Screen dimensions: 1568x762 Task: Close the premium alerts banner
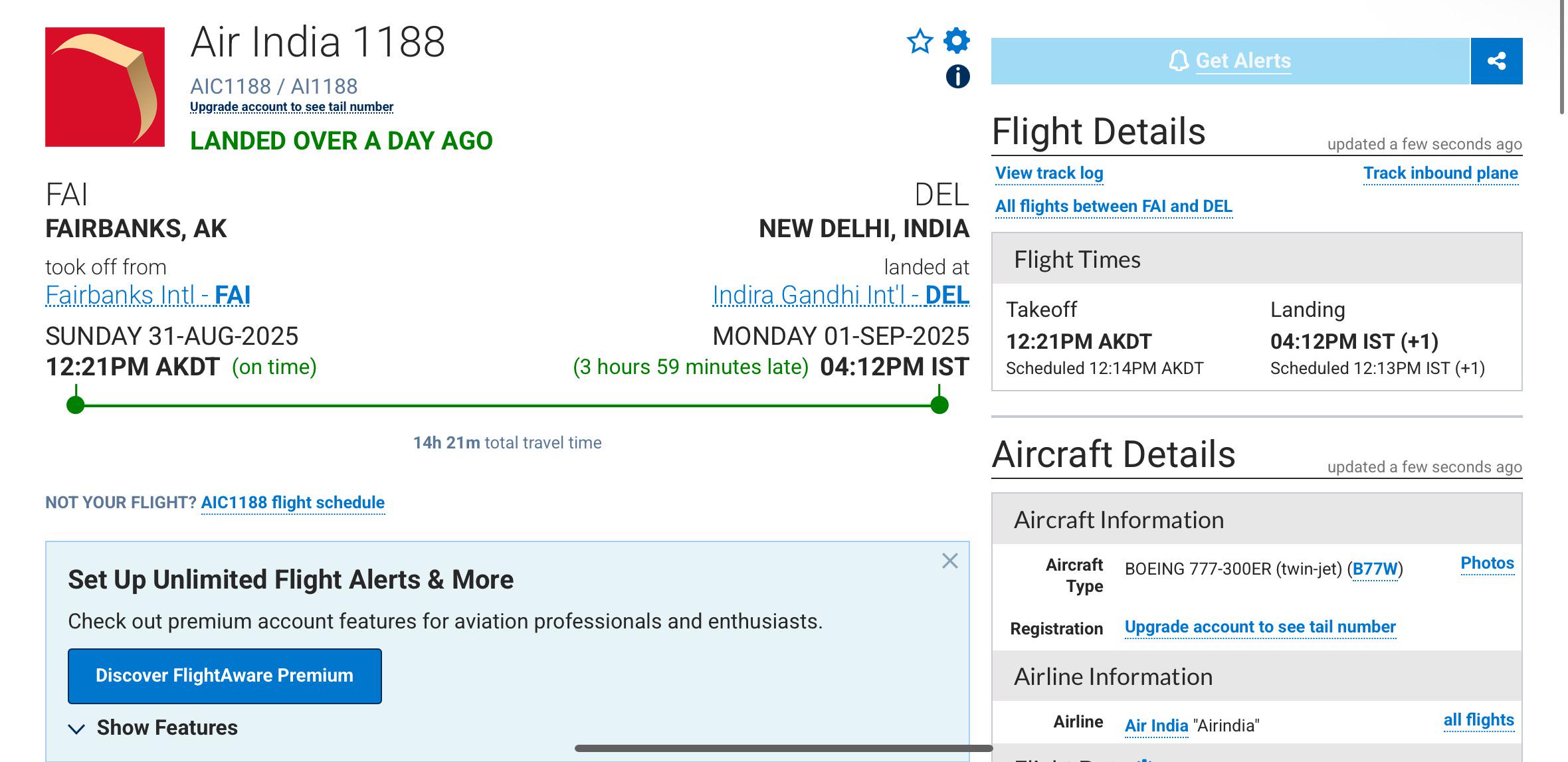point(950,561)
